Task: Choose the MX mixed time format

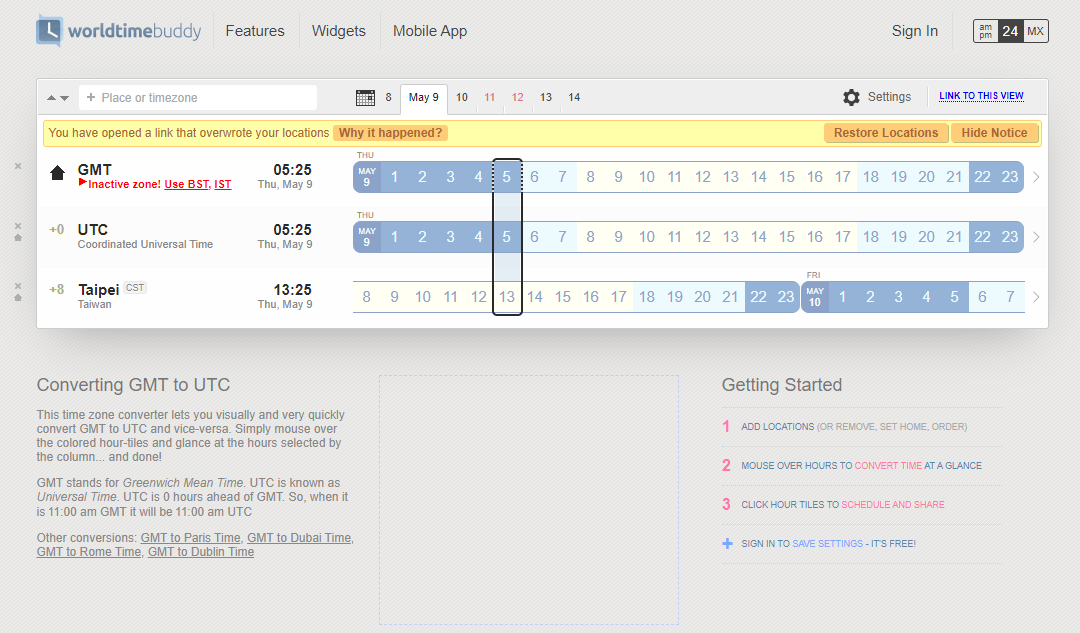Action: 1035,31
